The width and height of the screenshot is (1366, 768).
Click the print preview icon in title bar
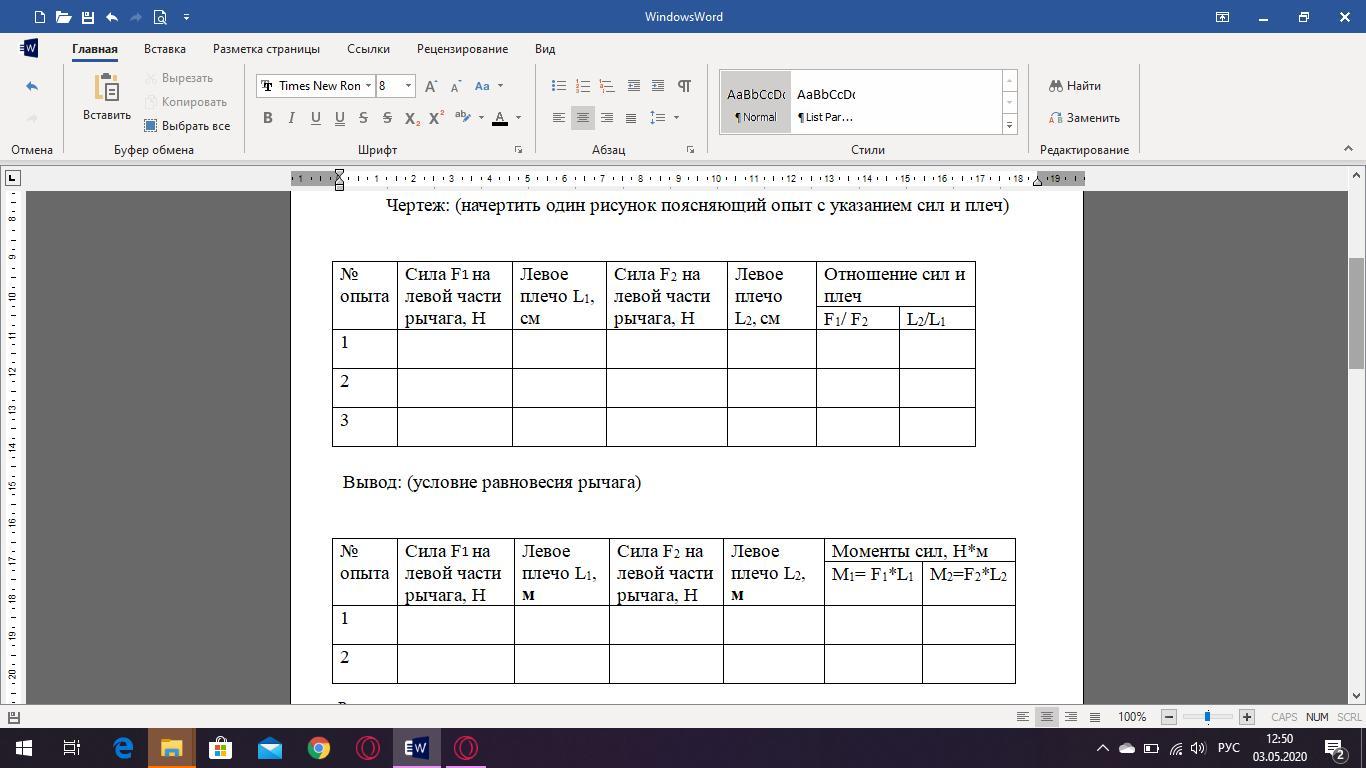[x=160, y=17]
